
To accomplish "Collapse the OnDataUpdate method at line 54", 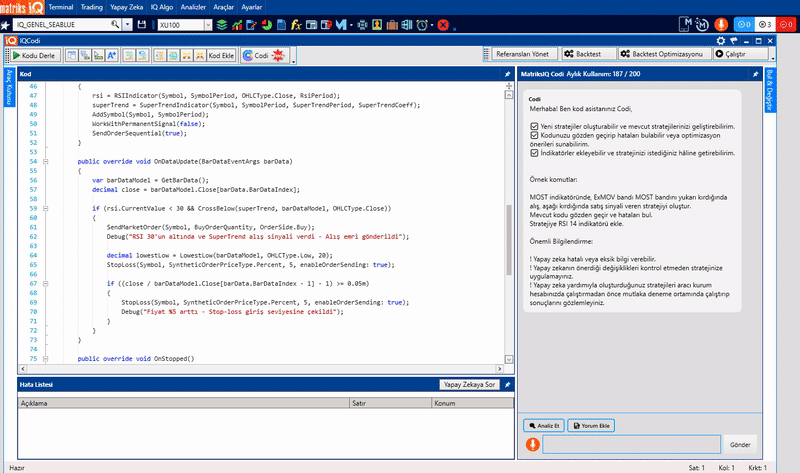I will (x=45, y=161).
